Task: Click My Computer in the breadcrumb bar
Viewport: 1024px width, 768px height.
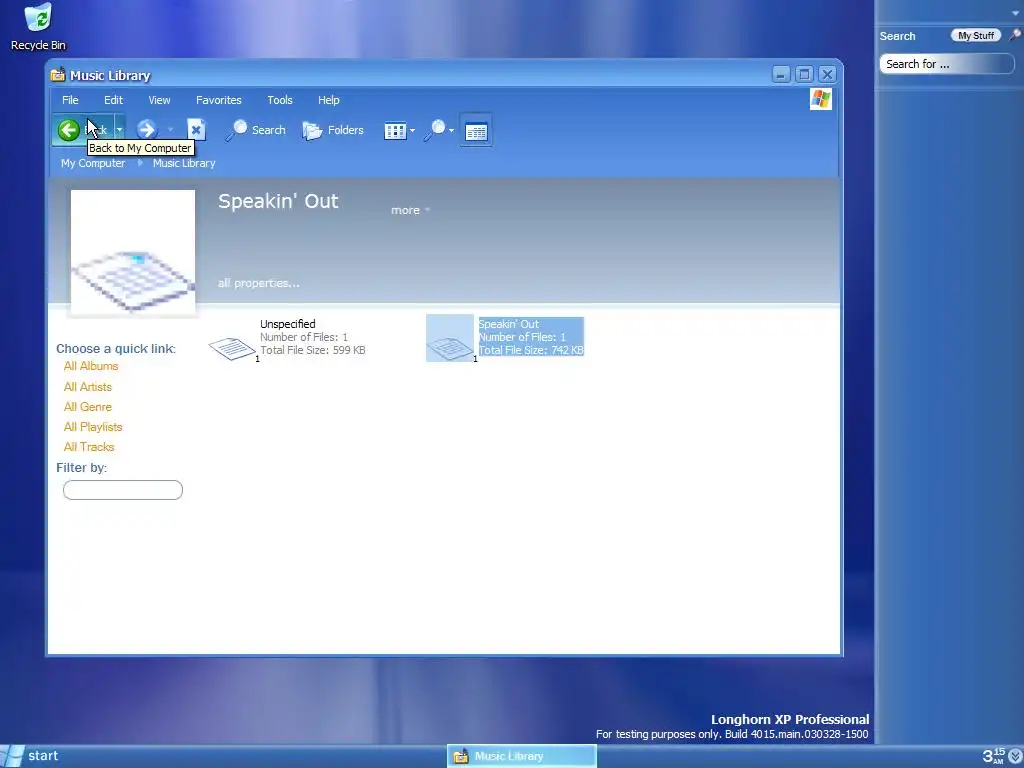Action: [x=93, y=163]
